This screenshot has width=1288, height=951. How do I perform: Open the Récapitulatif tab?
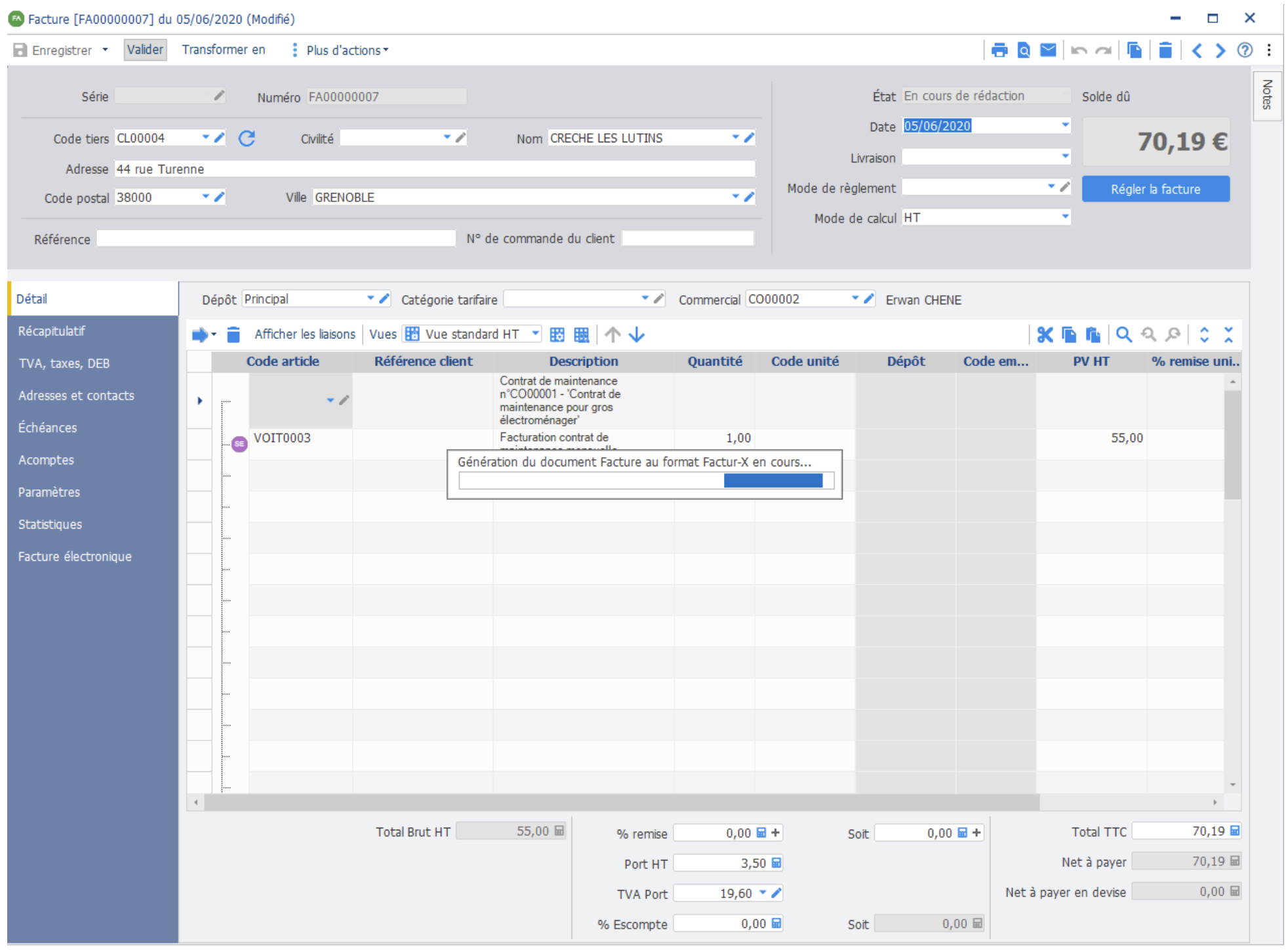click(x=93, y=331)
